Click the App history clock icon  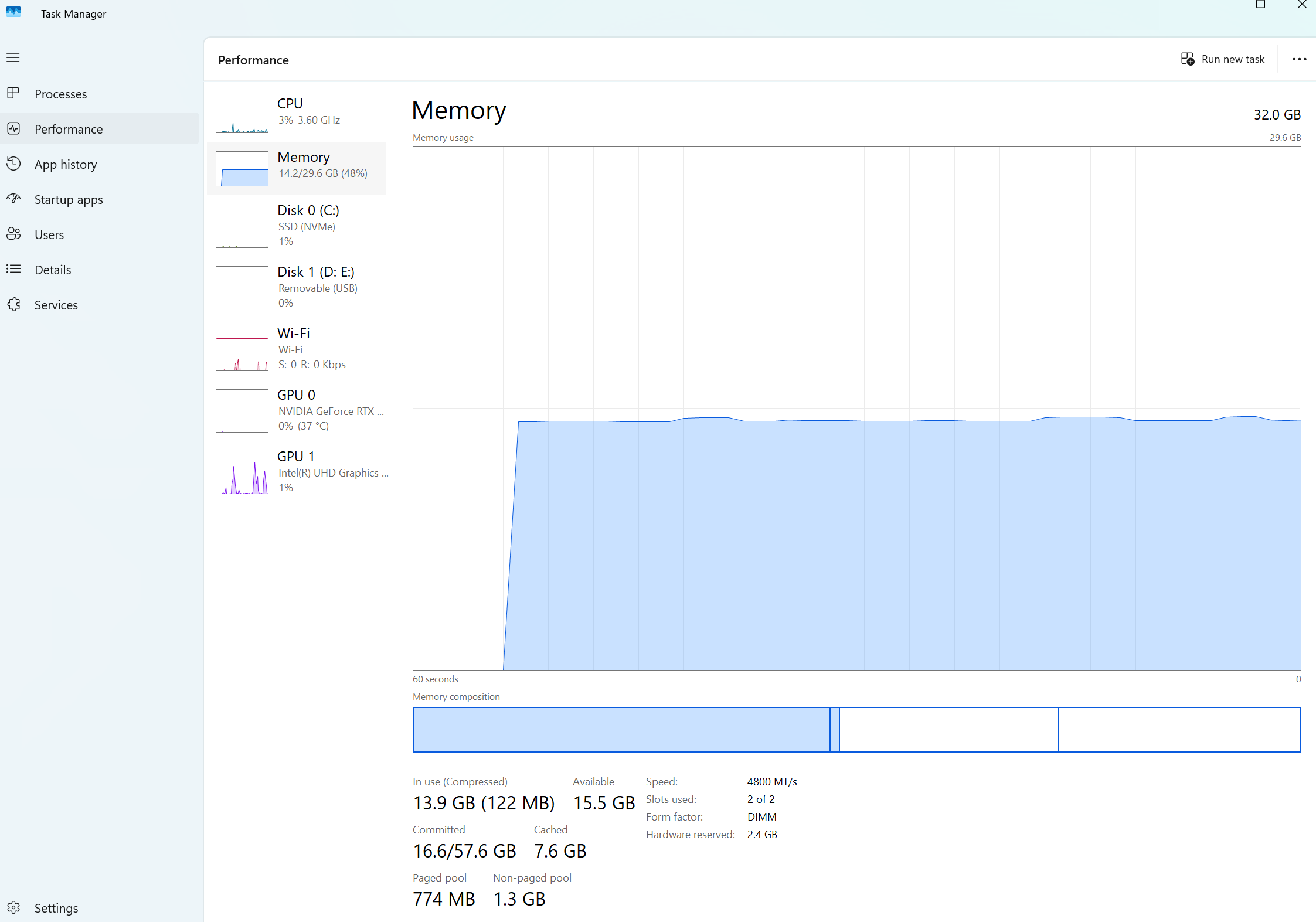click(x=13, y=164)
